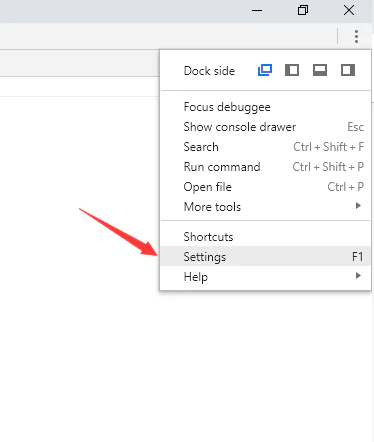This screenshot has width=374, height=442.
Task: Minimize the DevTools window
Action: pyautogui.click(x=257, y=10)
